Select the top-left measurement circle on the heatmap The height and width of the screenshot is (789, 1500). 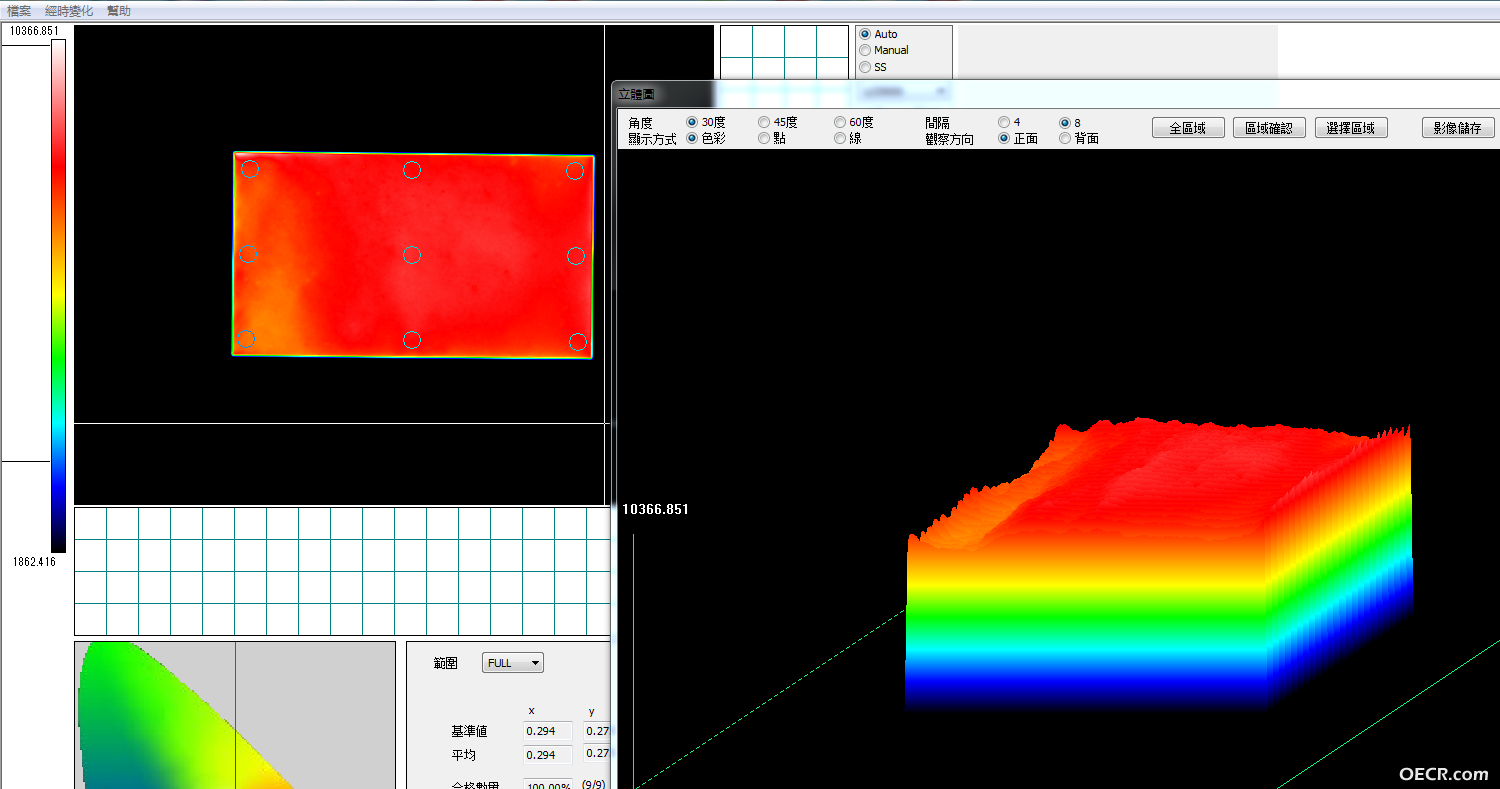pos(250,169)
